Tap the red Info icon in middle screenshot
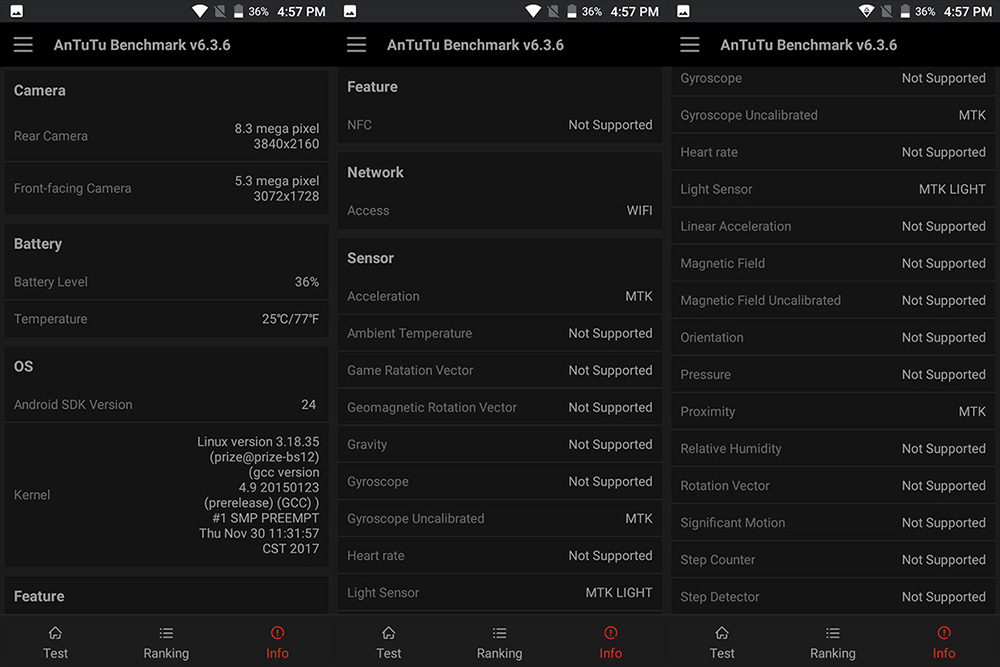The height and width of the screenshot is (667, 1000). pos(610,633)
